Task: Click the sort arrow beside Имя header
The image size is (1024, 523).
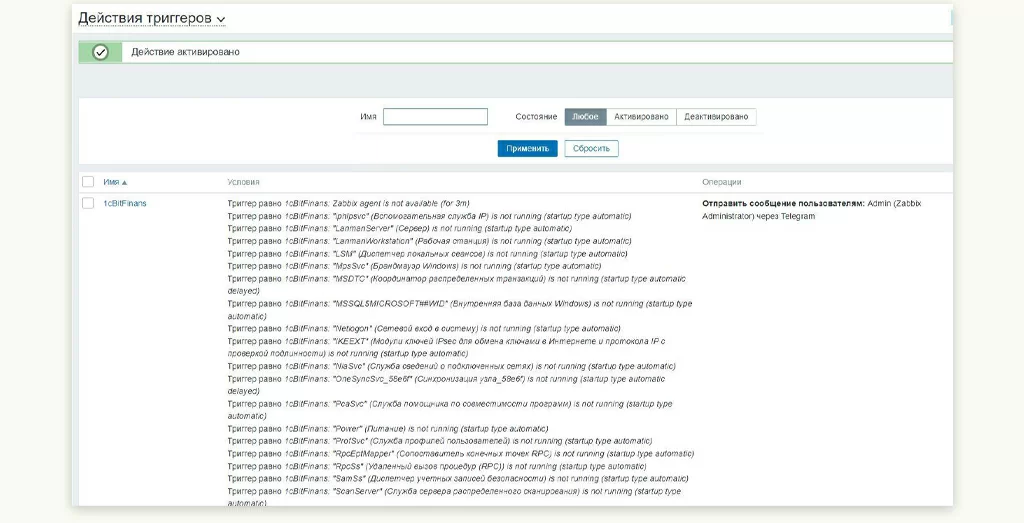Action: pyautogui.click(x=124, y=183)
